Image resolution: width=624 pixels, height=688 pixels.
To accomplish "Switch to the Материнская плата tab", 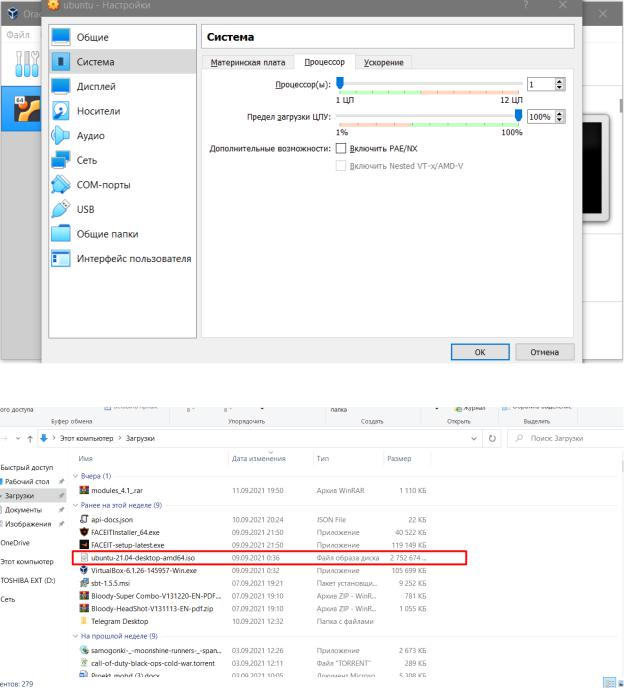I will coord(248,62).
